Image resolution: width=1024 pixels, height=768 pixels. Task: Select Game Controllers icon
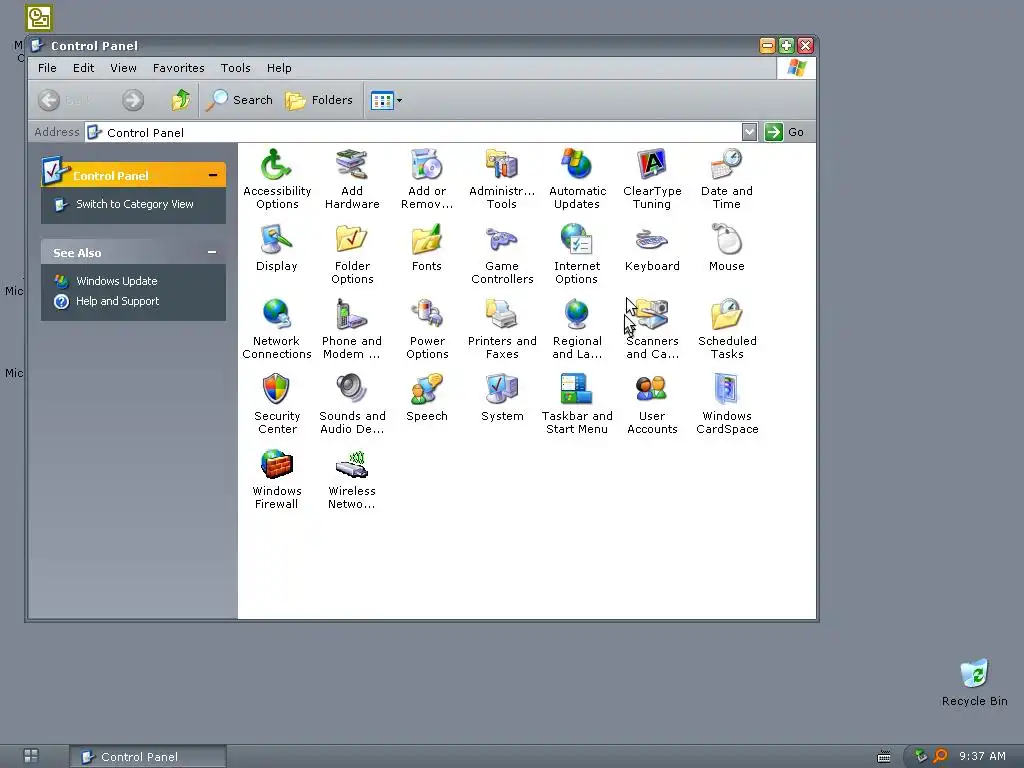[502, 254]
